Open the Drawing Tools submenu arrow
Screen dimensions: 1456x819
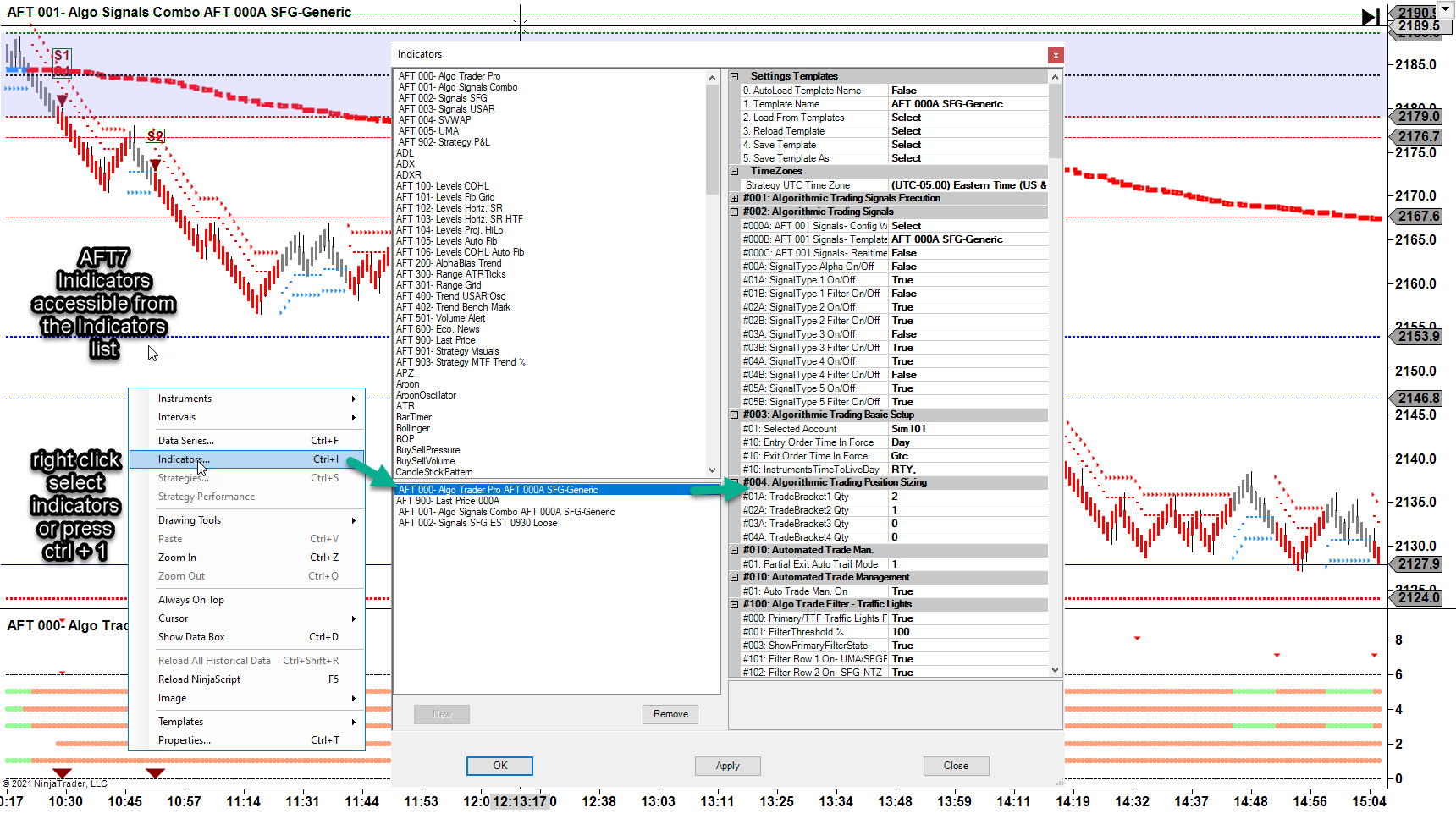pos(354,520)
